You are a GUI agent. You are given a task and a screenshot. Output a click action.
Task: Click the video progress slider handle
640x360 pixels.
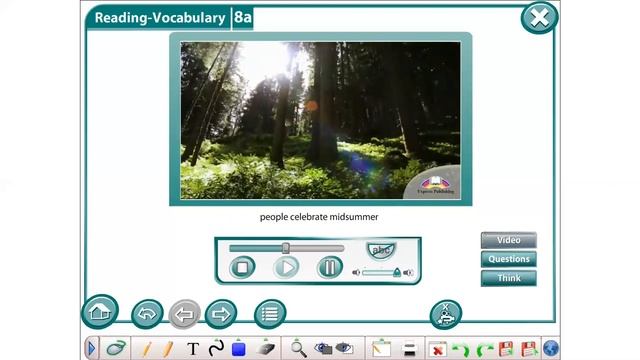tap(286, 248)
